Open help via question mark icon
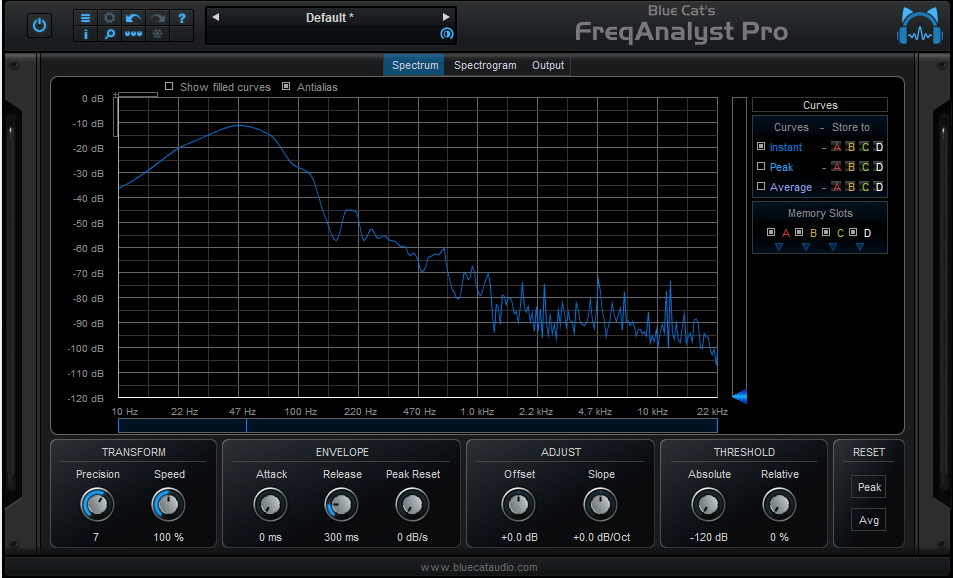953x578 pixels. tap(181, 18)
